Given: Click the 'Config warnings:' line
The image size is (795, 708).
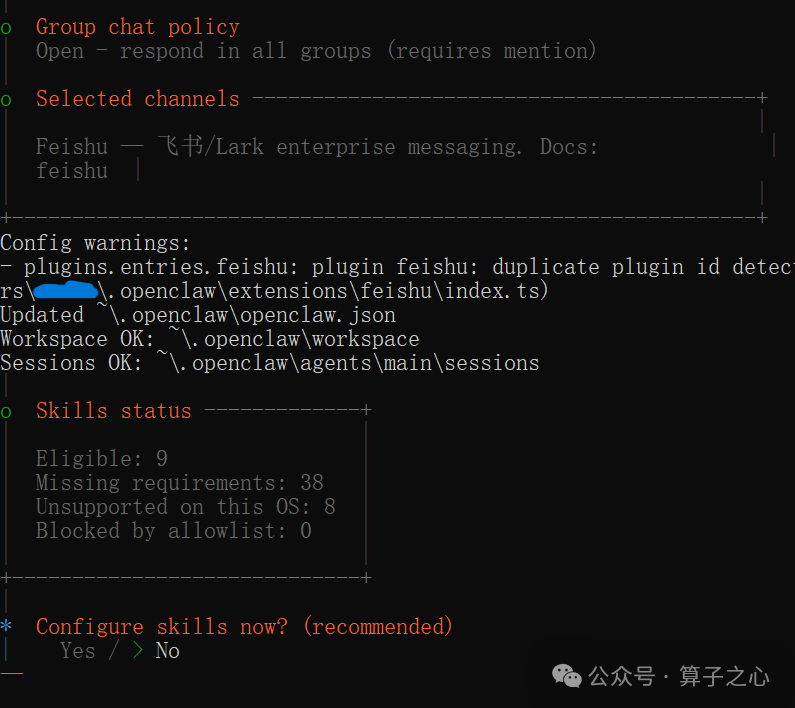Looking at the screenshot, I should click(x=95, y=243).
